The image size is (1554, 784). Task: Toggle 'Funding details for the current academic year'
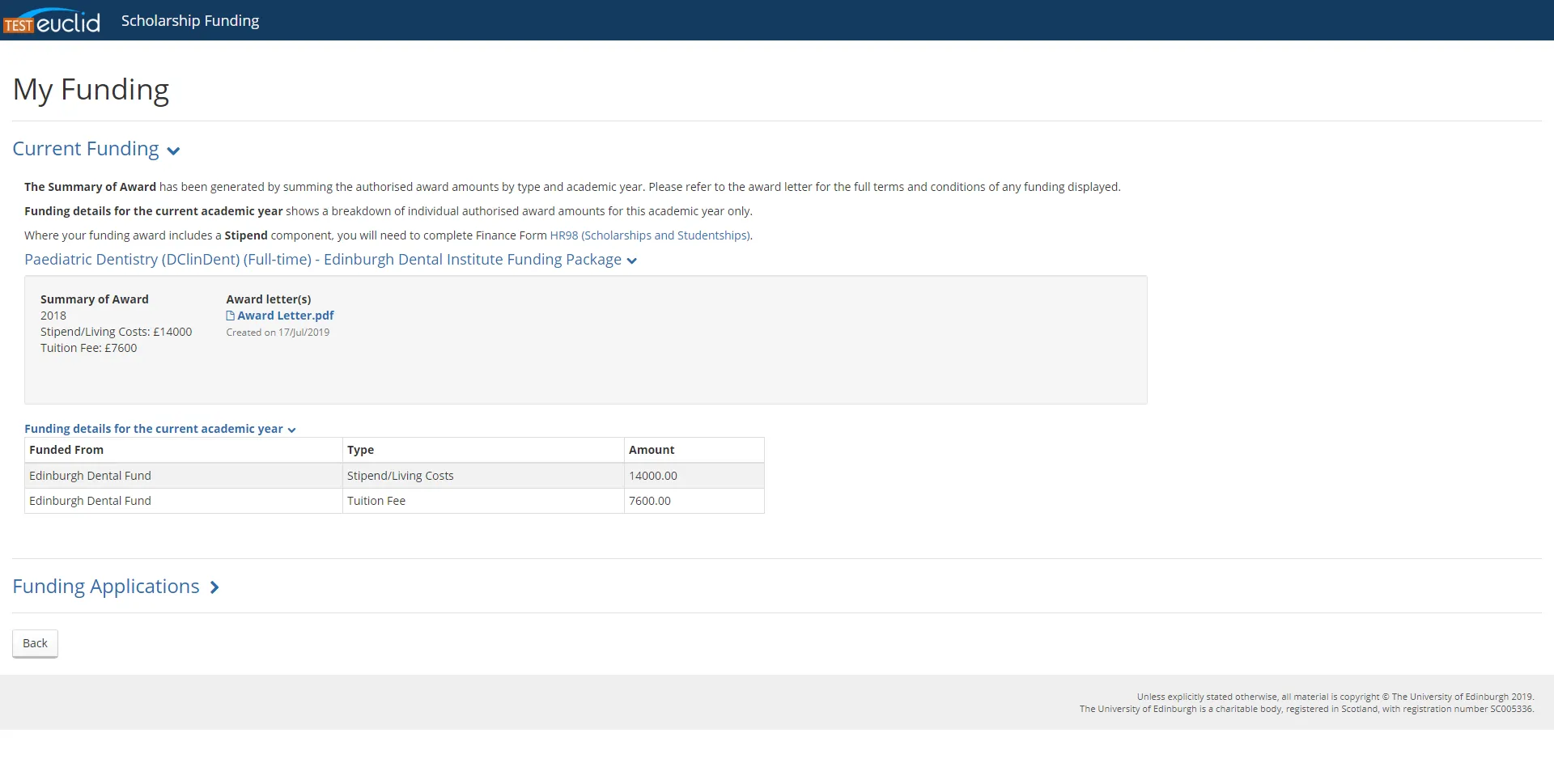[154, 429]
